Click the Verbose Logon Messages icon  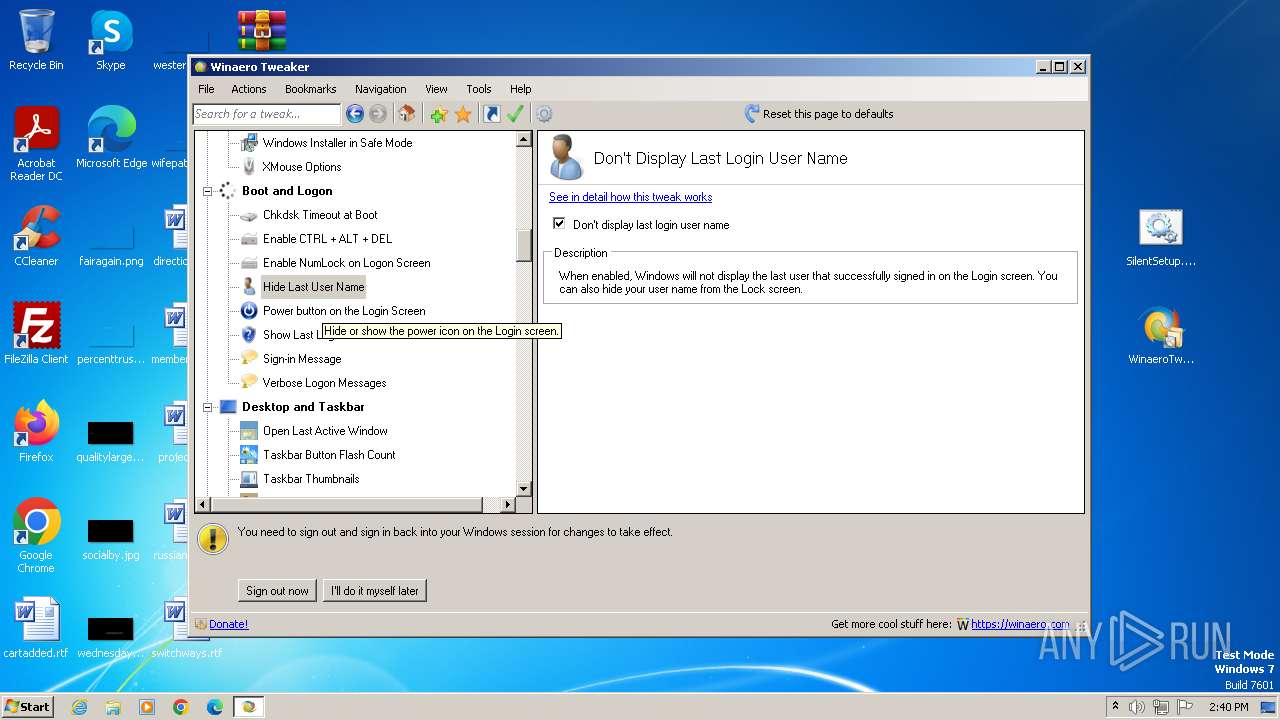[249, 383]
